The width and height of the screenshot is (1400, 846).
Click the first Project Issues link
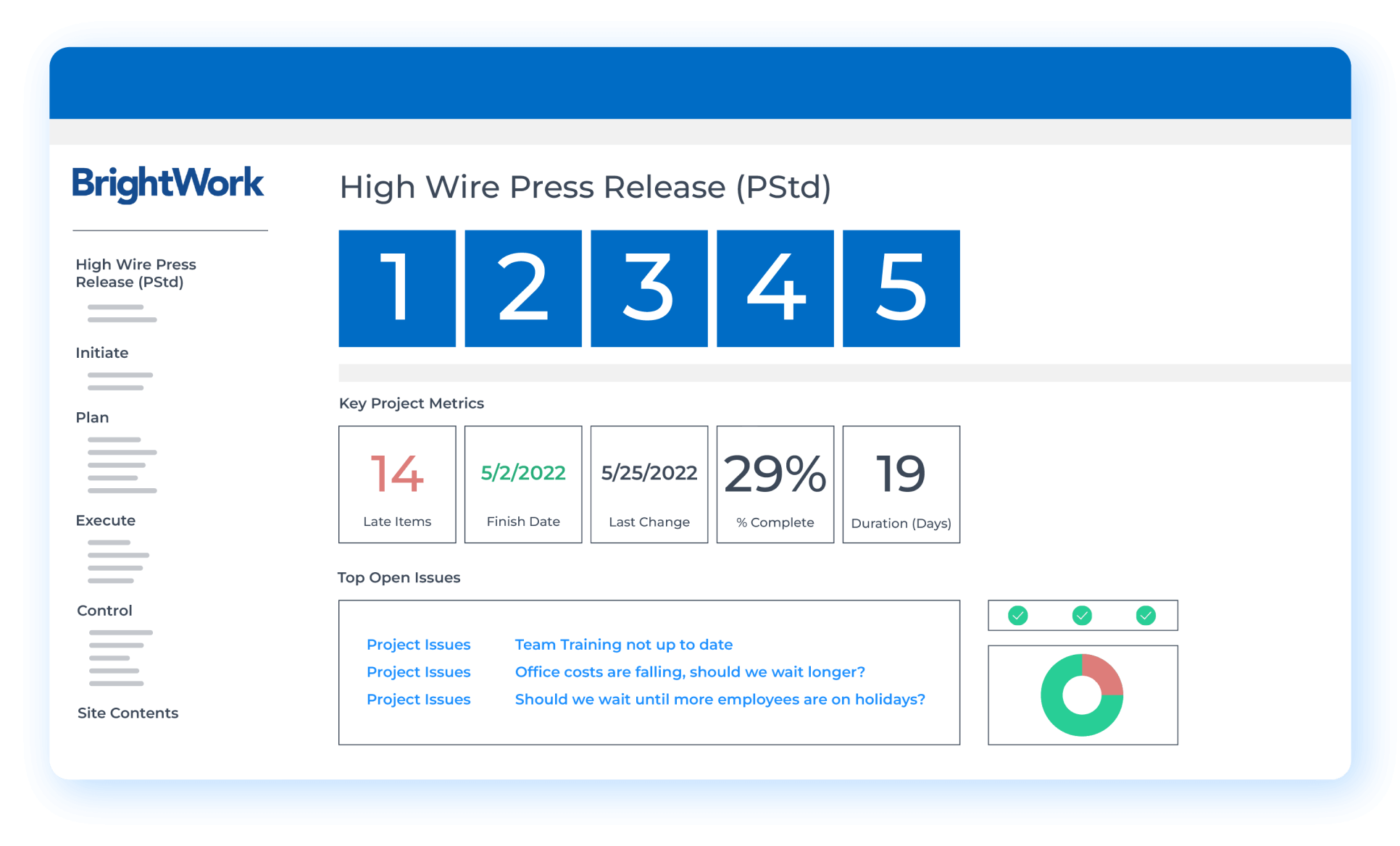coord(418,644)
